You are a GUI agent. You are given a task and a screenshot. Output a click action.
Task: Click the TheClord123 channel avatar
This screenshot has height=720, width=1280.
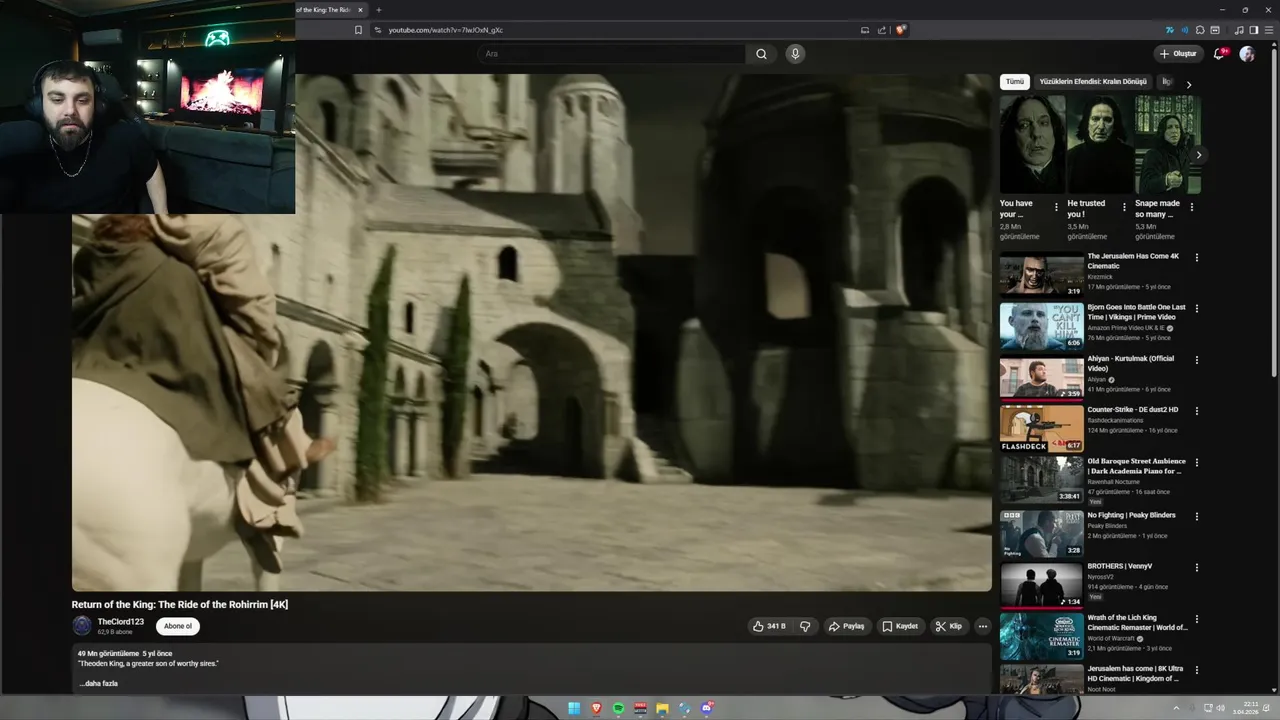click(82, 626)
